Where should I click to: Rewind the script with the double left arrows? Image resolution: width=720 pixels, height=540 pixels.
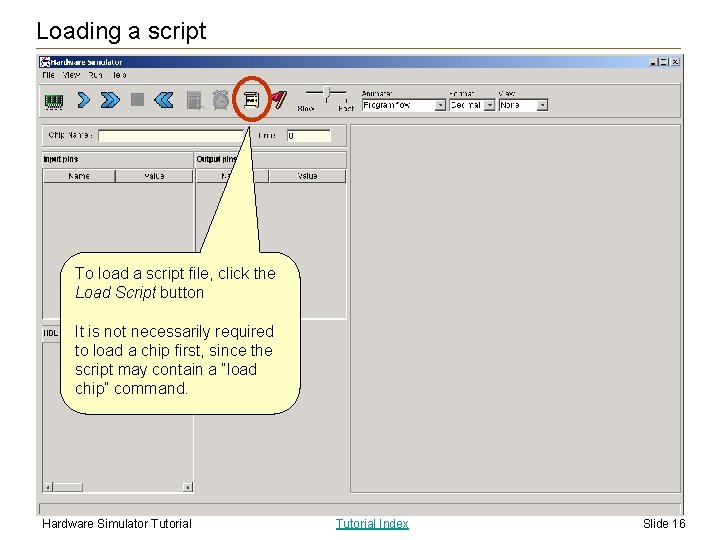pyautogui.click(x=164, y=100)
